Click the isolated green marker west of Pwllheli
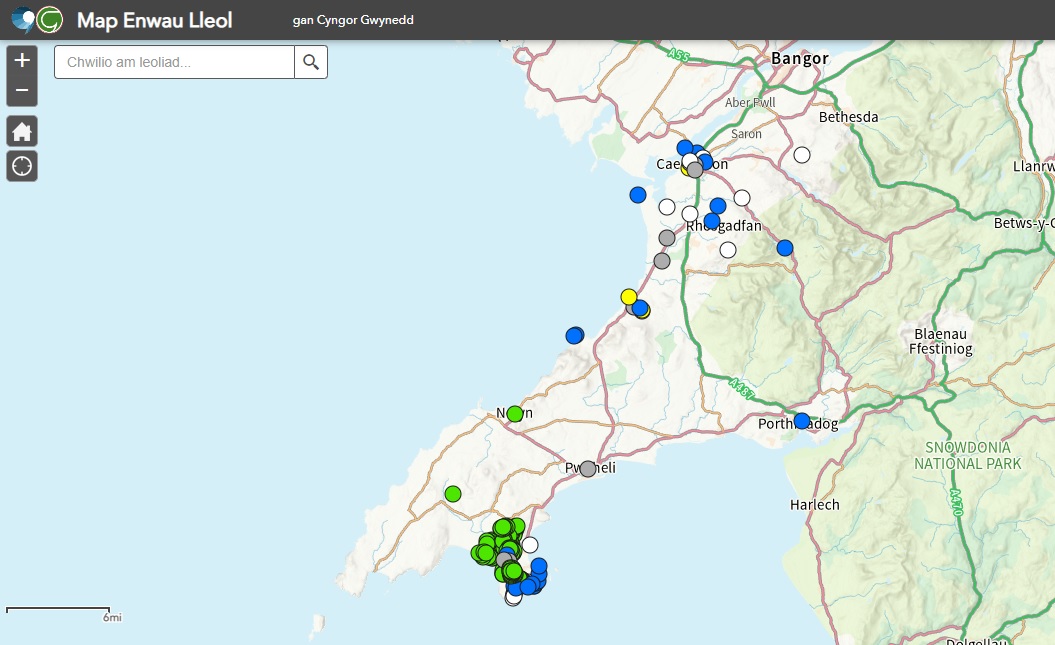The width and height of the screenshot is (1055, 645). point(453,493)
